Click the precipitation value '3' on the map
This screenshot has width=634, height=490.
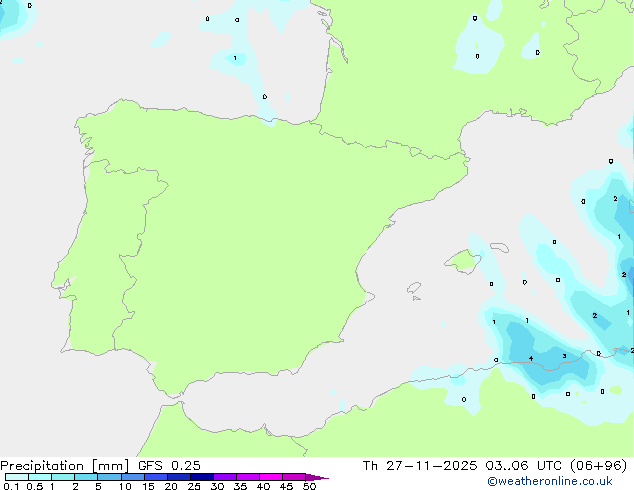[x=564, y=356]
